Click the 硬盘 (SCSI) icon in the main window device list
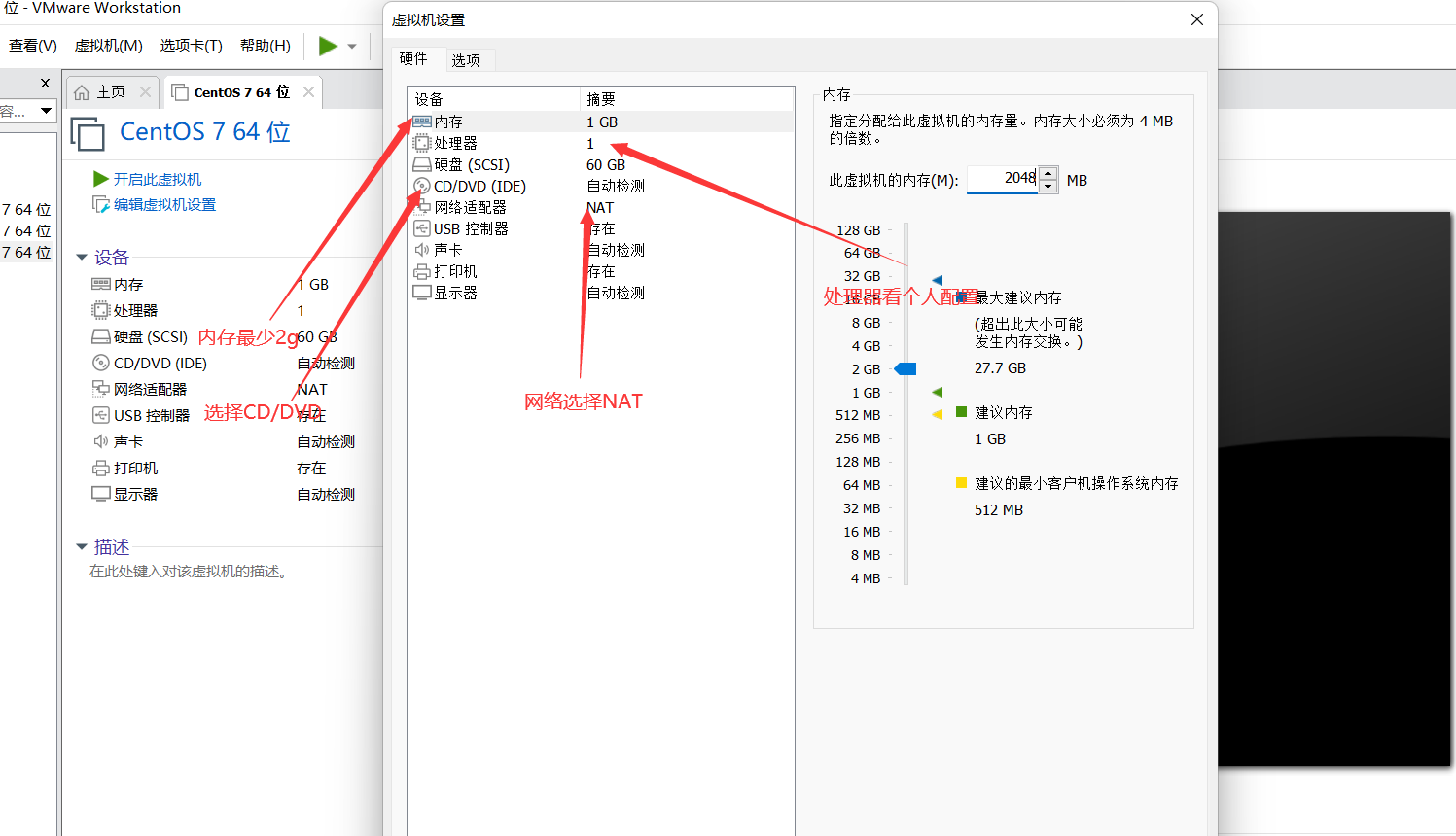The width and height of the screenshot is (1456, 836). tap(101, 336)
